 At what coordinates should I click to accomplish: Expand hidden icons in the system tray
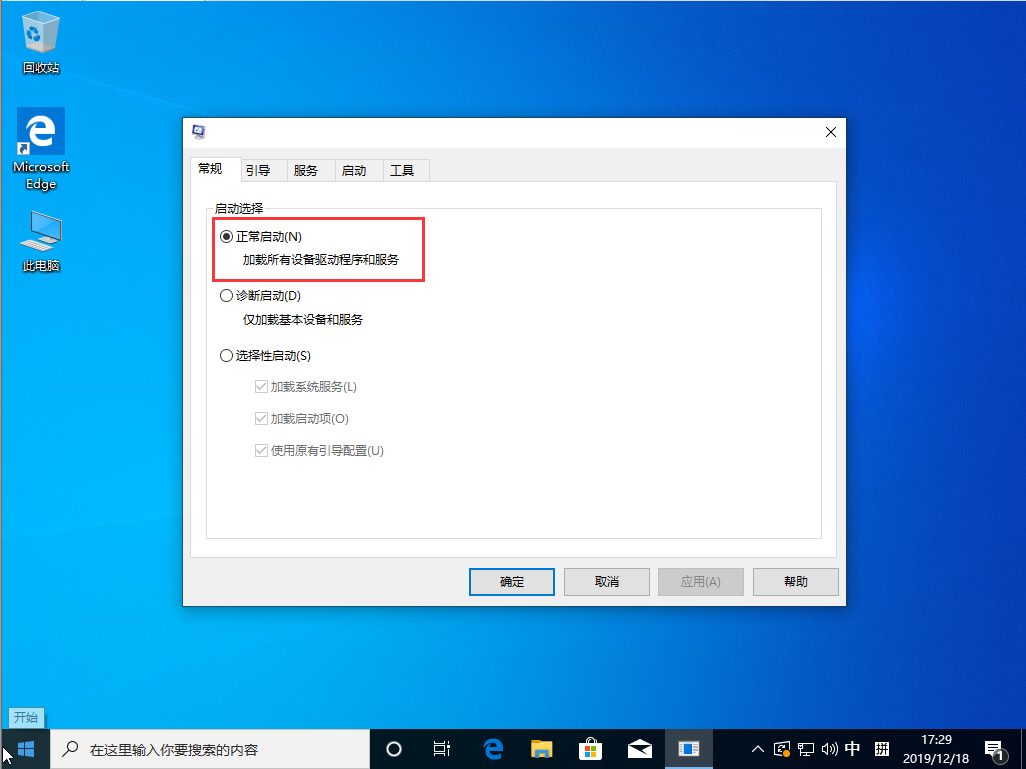(757, 749)
